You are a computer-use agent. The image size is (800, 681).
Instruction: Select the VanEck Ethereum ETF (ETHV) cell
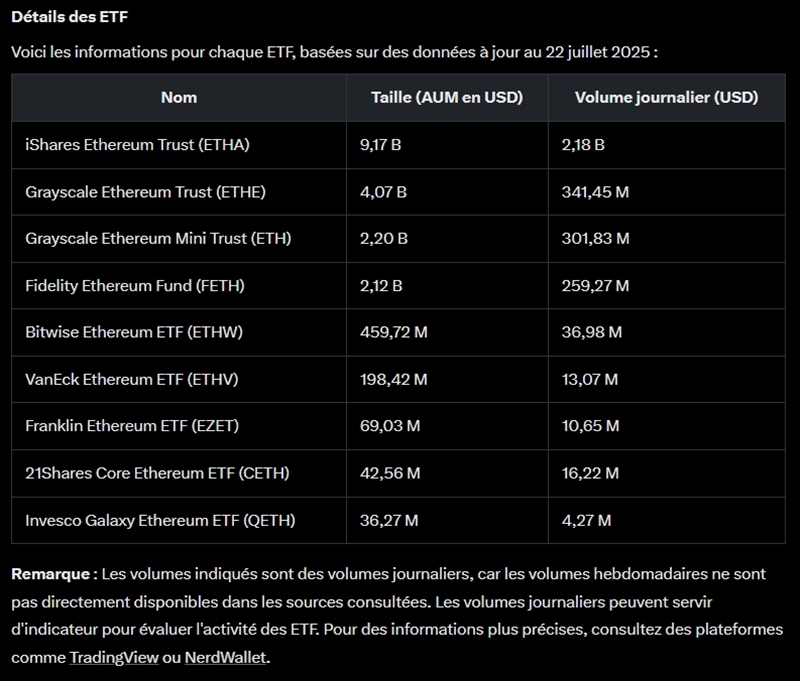tap(131, 379)
